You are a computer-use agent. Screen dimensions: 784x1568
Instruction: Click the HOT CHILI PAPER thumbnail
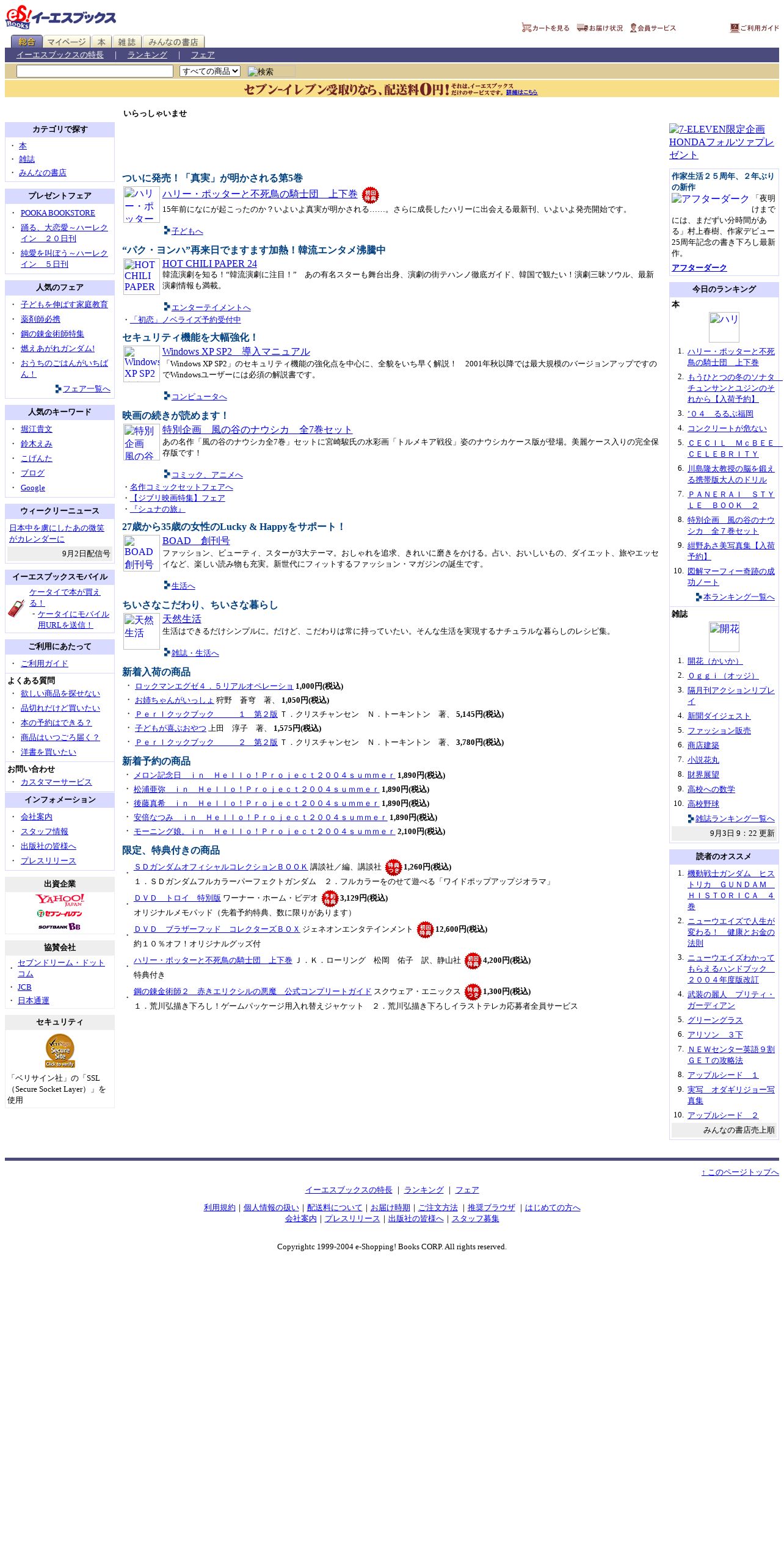(x=142, y=276)
